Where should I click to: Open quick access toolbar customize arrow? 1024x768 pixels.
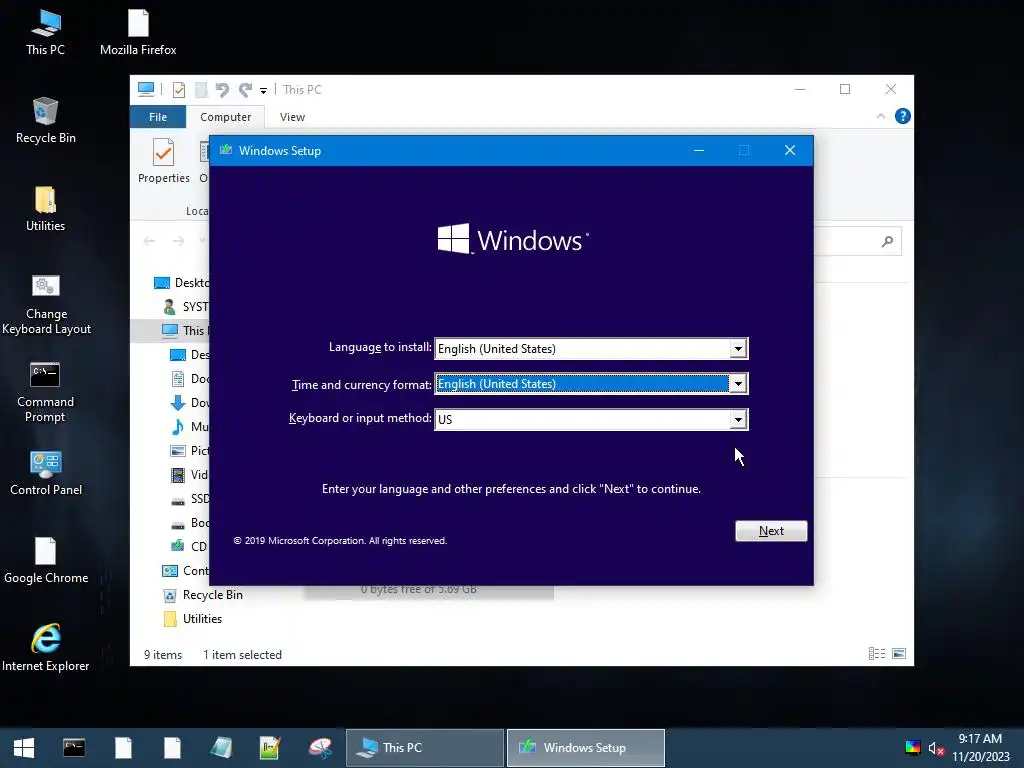click(x=263, y=91)
